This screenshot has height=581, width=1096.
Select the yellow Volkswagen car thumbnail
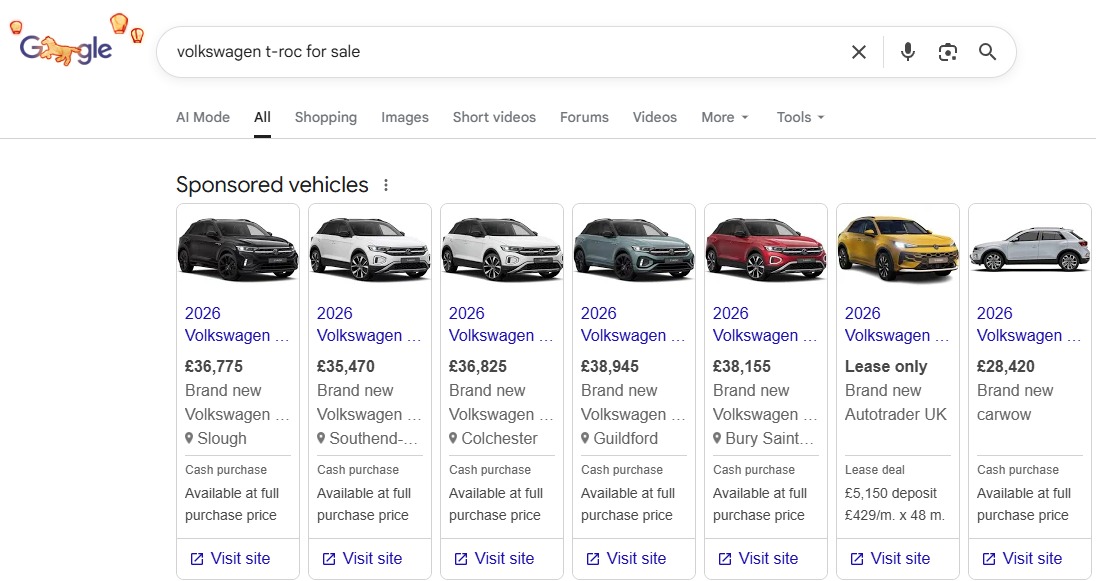897,248
